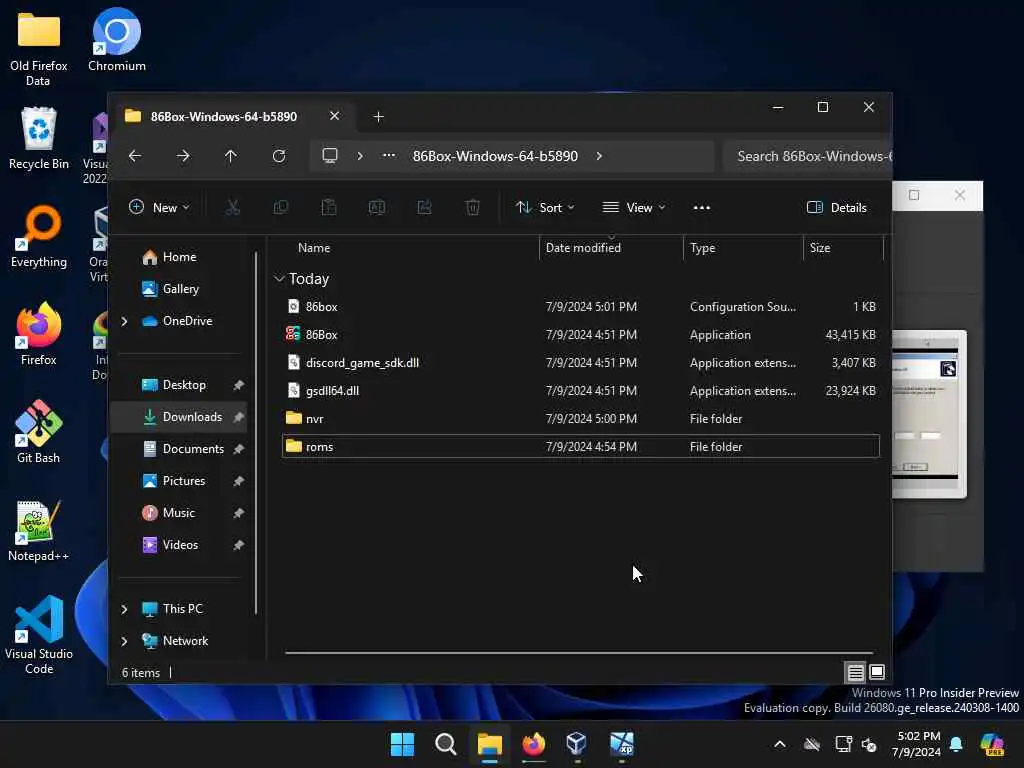
Task: Open the Sort dropdown menu
Action: (545, 208)
